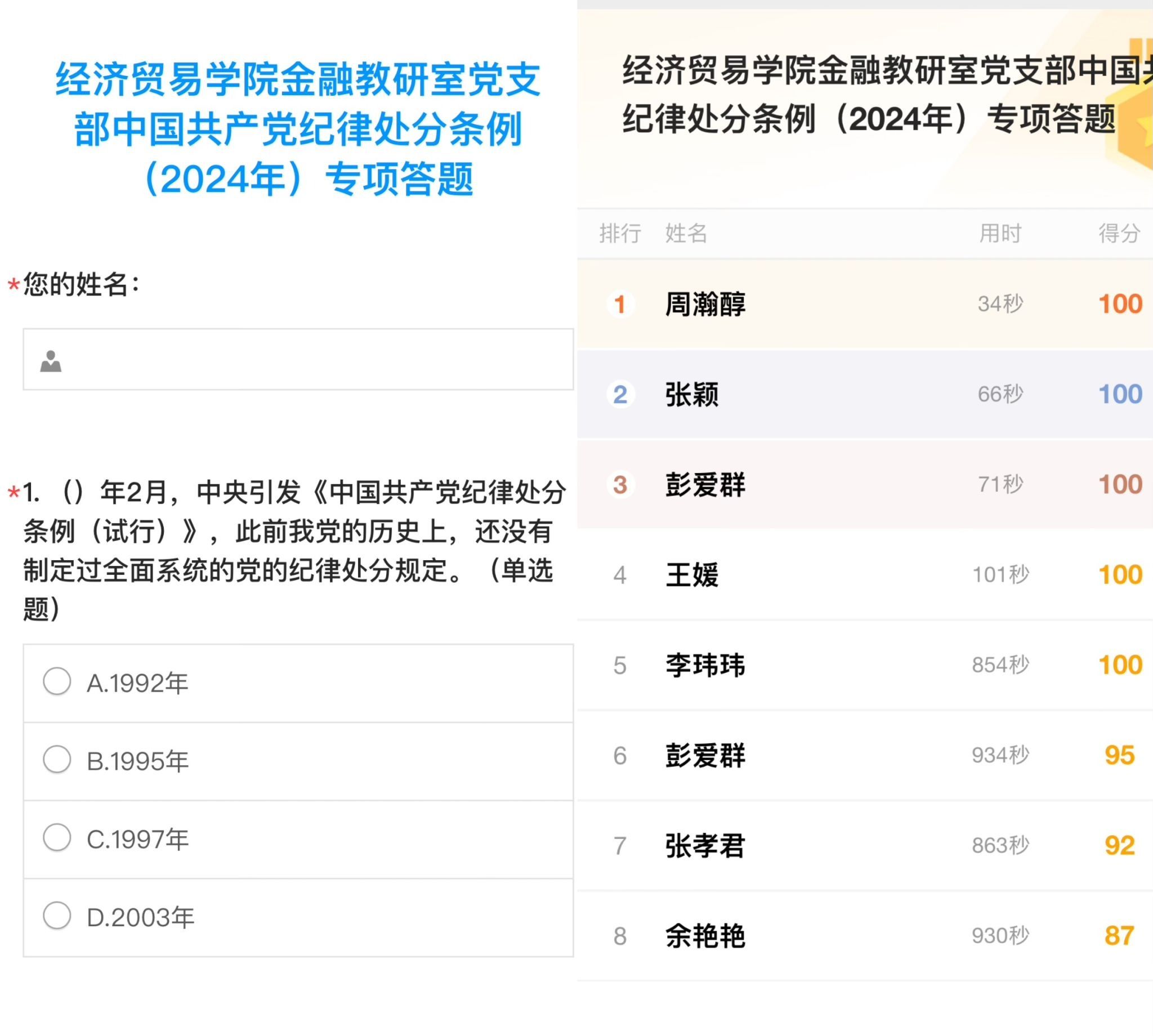Image resolution: width=1153 pixels, height=1036 pixels.
Task: Click the 得分 column header
Action: pos(1119,234)
